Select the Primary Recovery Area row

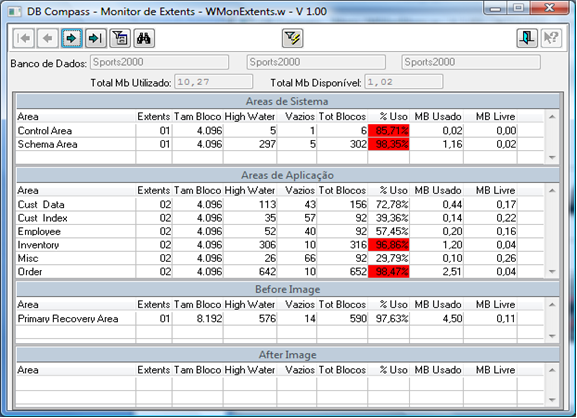tap(280, 319)
